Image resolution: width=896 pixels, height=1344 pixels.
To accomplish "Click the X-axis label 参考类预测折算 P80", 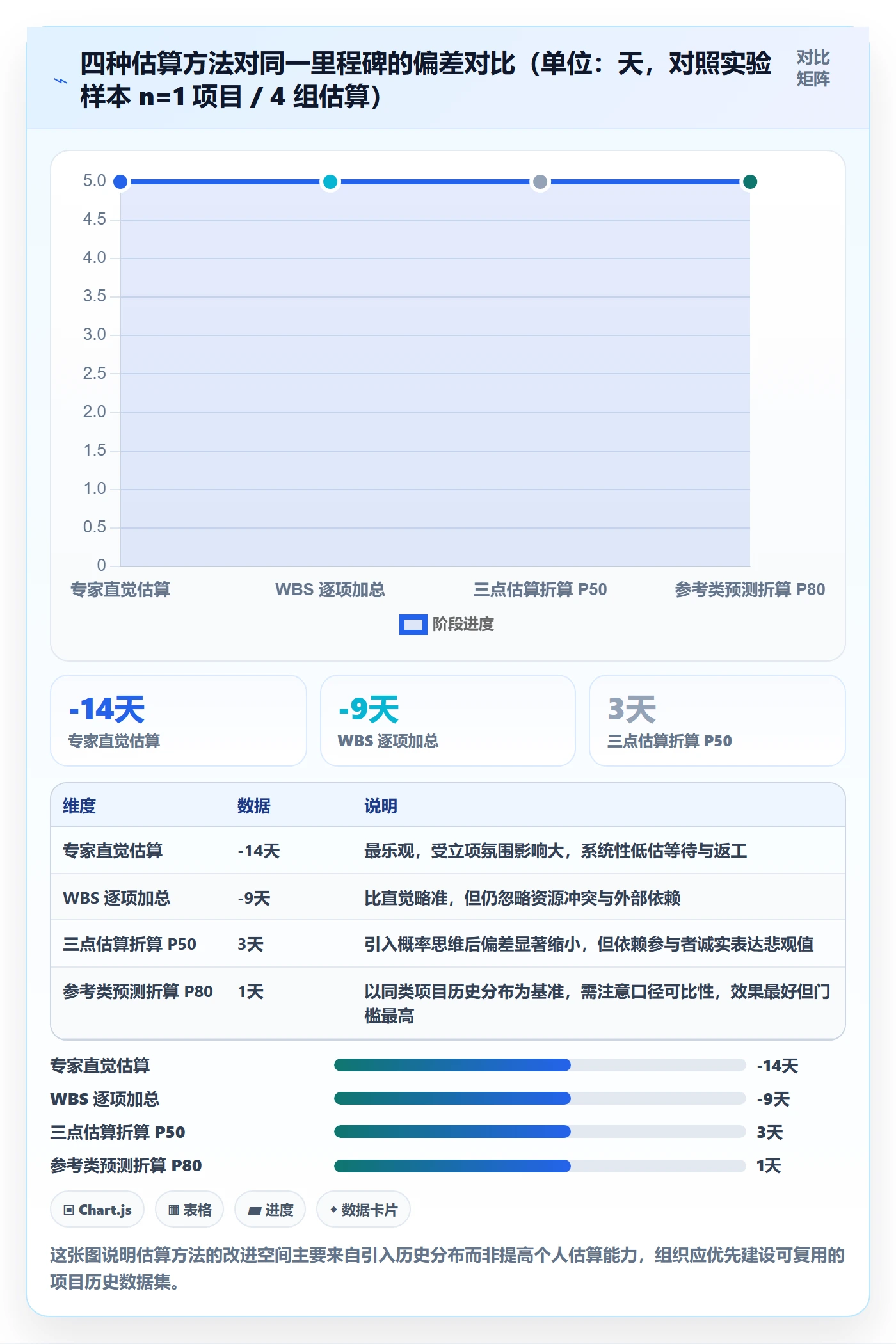I will point(749,589).
